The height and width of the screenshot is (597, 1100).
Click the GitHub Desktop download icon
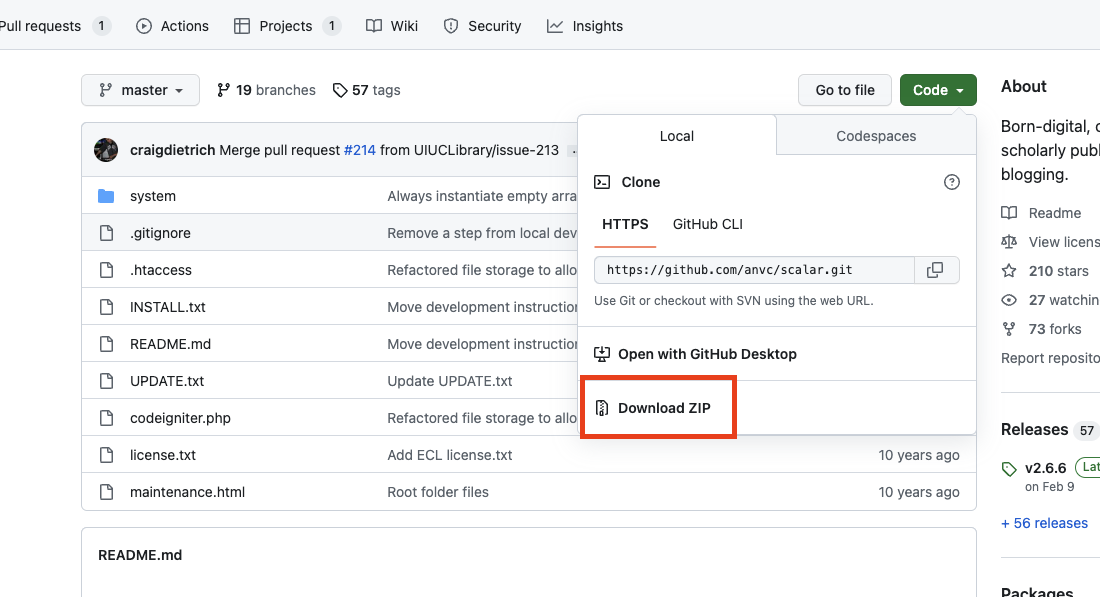[x=602, y=354]
